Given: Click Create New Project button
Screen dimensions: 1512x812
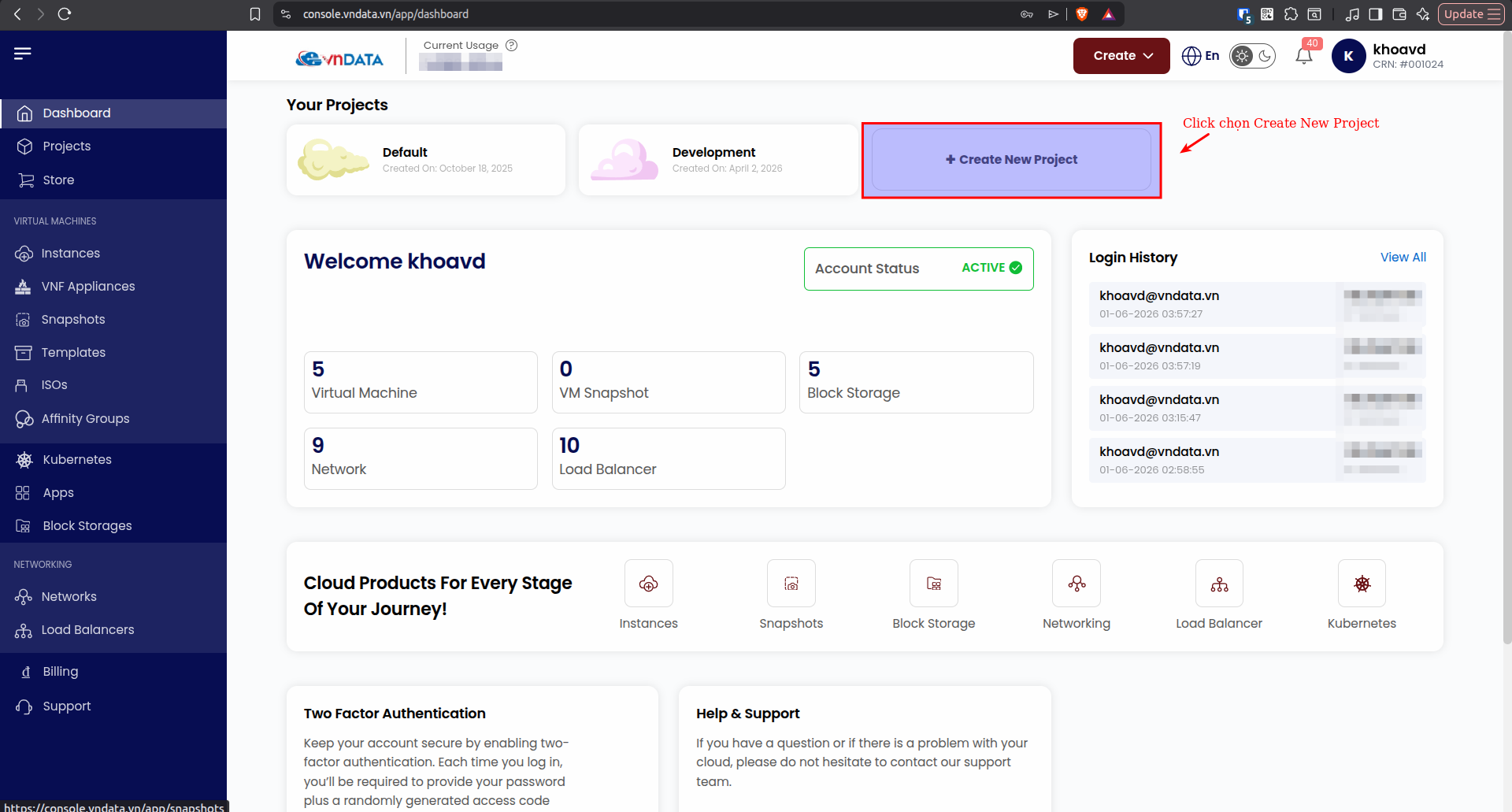Looking at the screenshot, I should [x=1011, y=160].
